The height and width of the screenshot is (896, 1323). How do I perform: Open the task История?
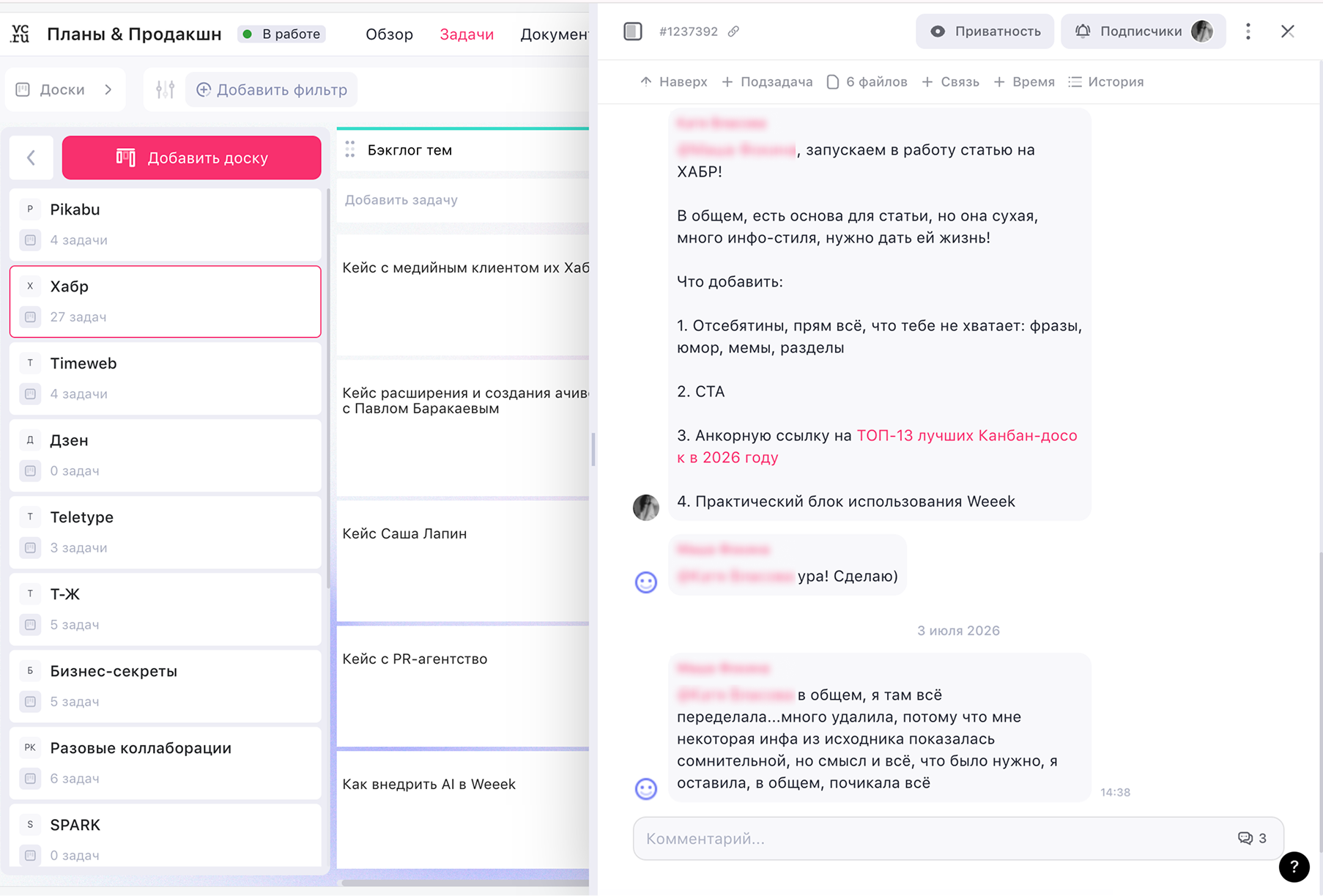1105,81
